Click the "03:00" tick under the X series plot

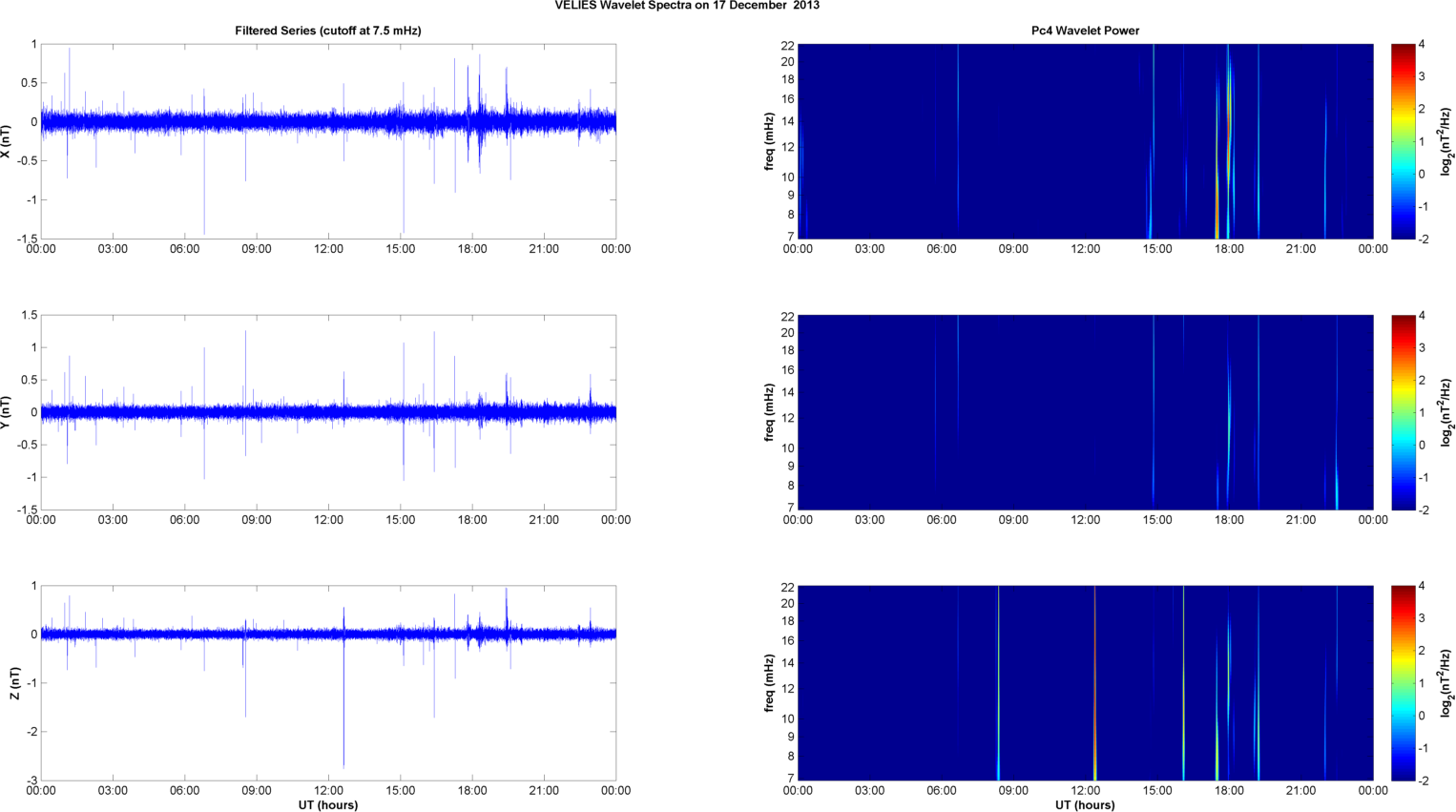(x=113, y=249)
